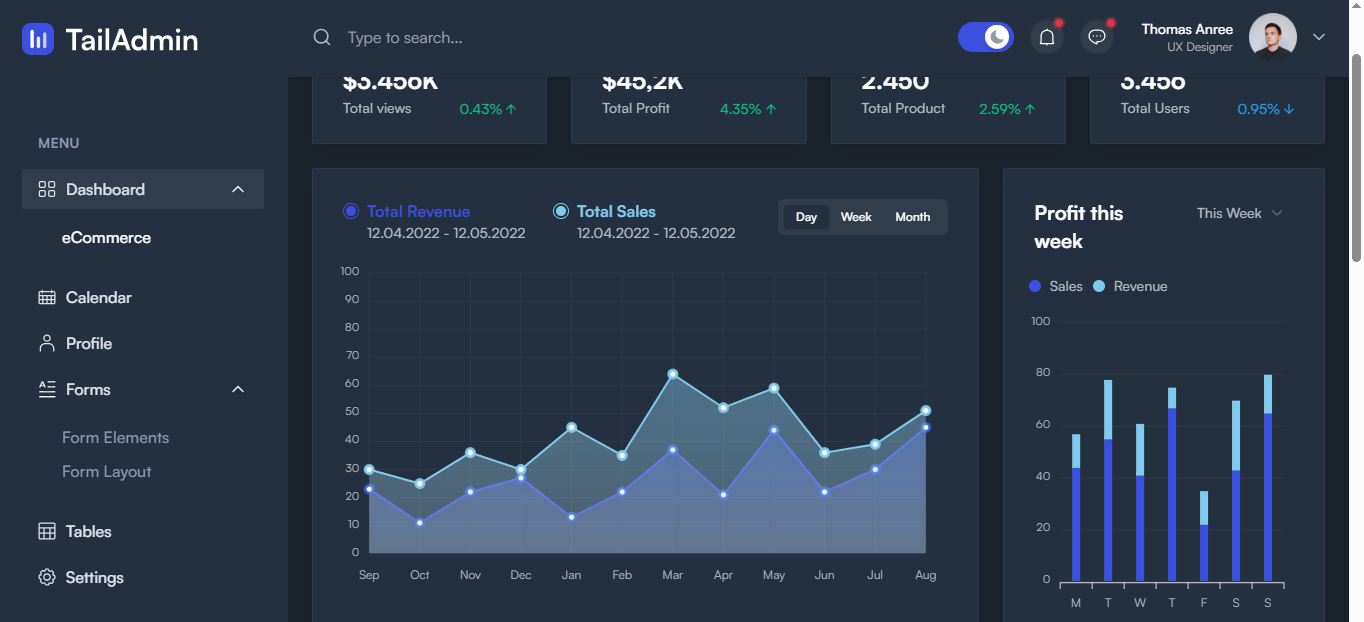Select the Total Sales radio indicator
The width and height of the screenshot is (1364, 622).
(561, 210)
